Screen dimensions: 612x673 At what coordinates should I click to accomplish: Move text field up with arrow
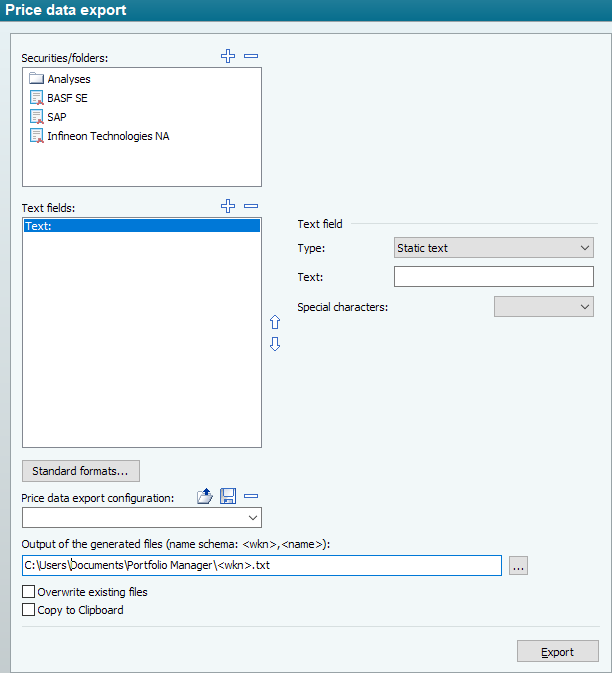[x=275, y=323]
